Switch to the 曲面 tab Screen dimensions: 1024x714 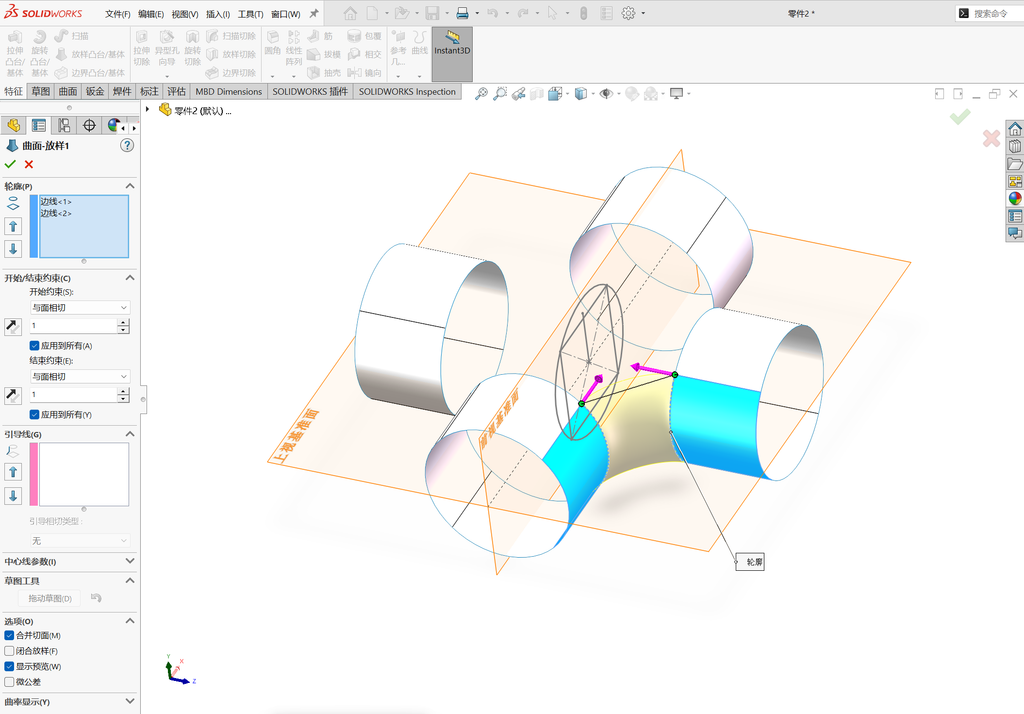[x=67, y=91]
